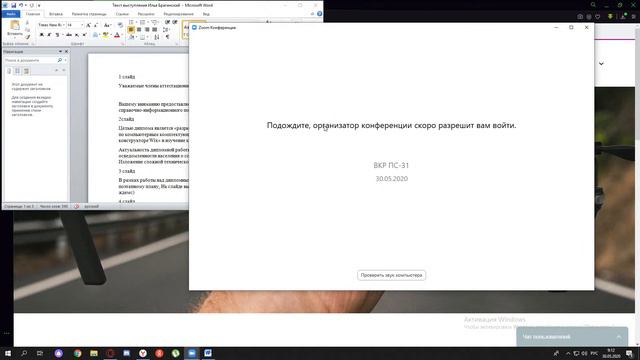Open File Explorer from the taskbar

point(94,353)
